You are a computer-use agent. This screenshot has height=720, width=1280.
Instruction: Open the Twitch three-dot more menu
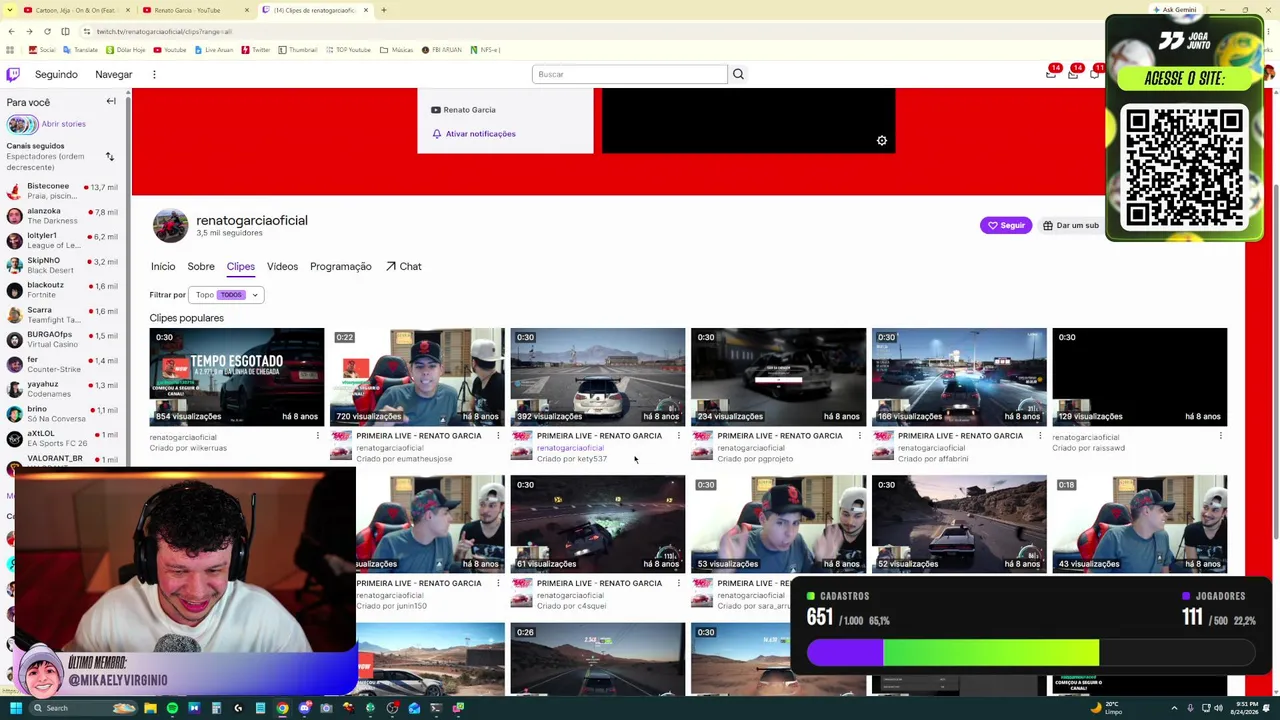154,74
